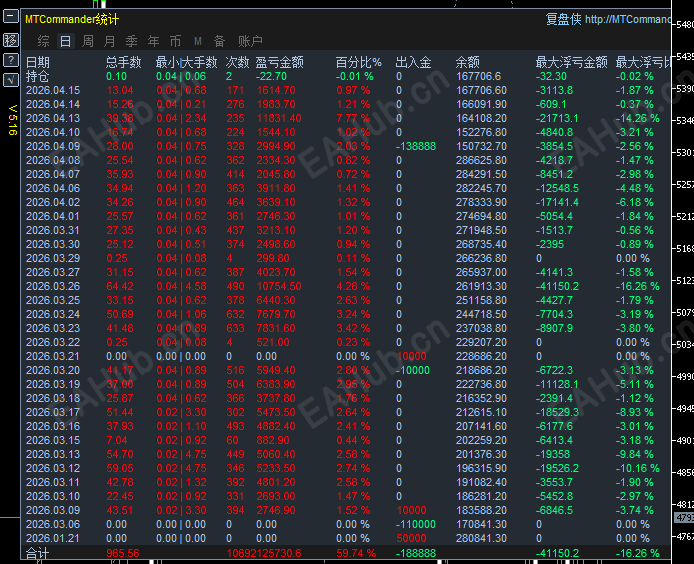Collapse the panel with the minus icon
Image resolution: width=694 pixels, height=564 pixels.
(x=11, y=17)
